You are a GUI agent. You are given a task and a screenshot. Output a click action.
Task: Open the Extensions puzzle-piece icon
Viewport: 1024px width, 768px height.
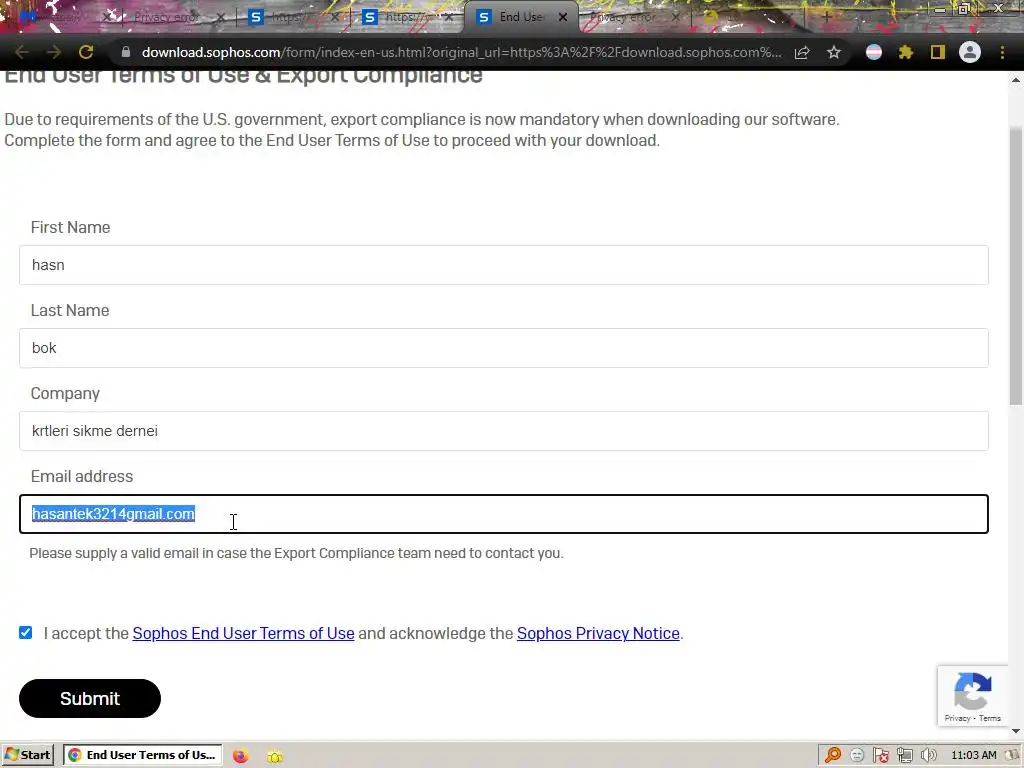[x=906, y=52]
